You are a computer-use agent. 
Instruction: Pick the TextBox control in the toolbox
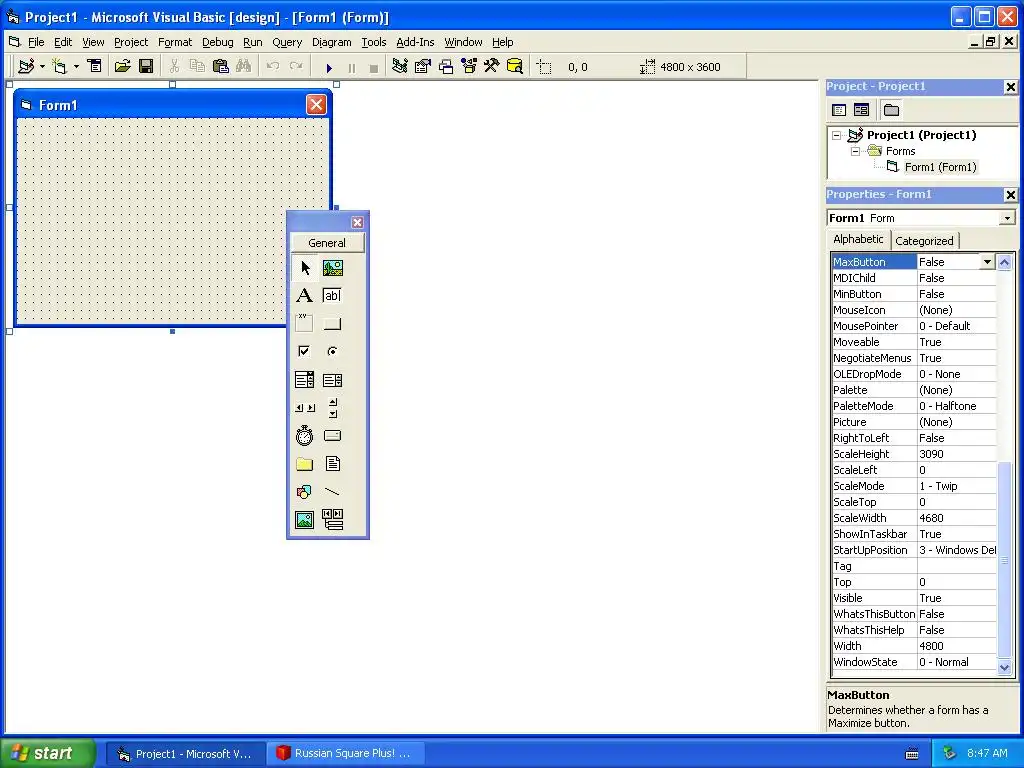332,296
